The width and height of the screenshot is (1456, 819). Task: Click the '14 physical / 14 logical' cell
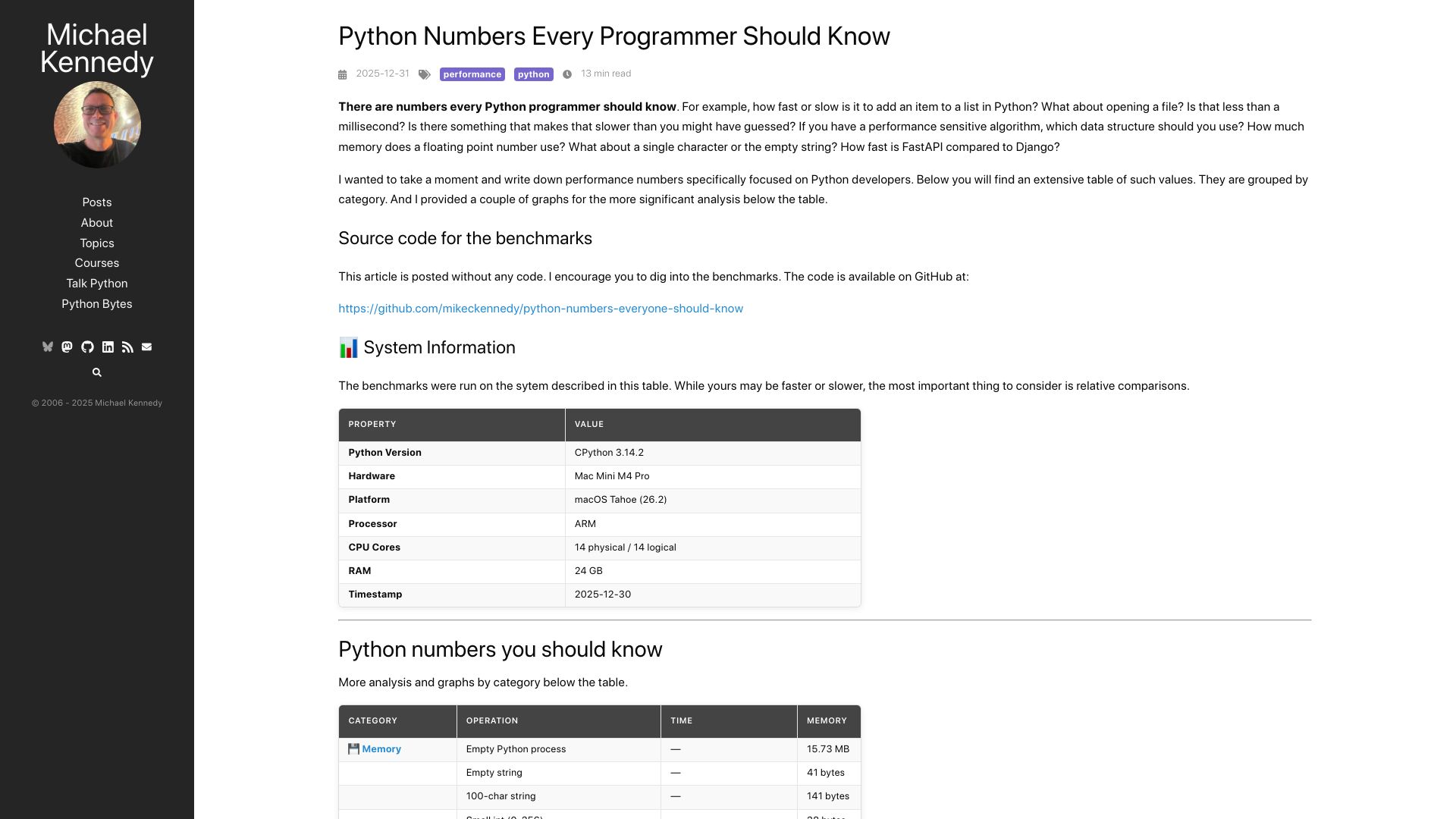tap(713, 548)
